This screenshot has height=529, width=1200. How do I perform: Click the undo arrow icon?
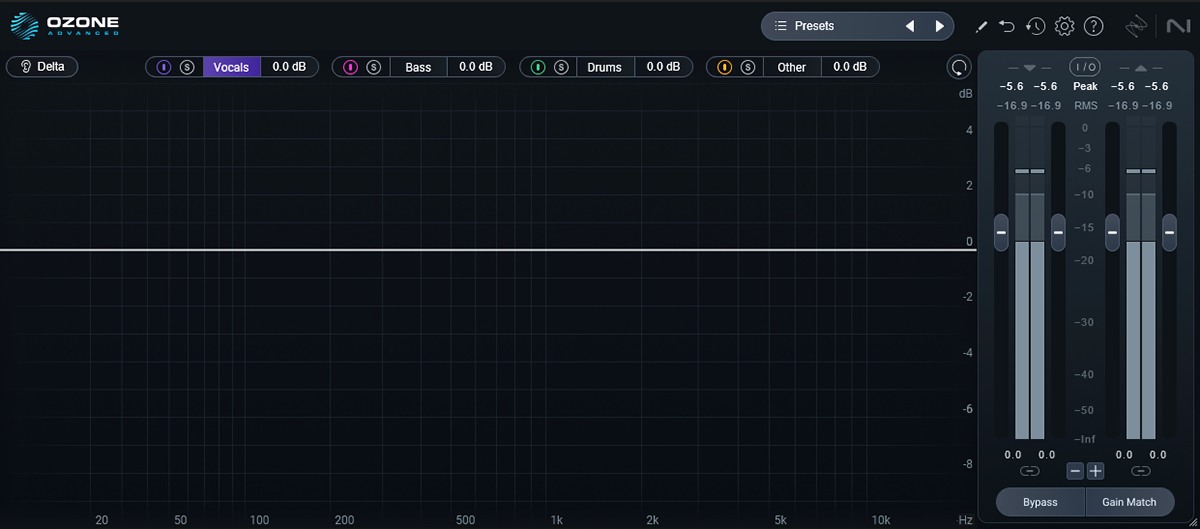[1007, 26]
